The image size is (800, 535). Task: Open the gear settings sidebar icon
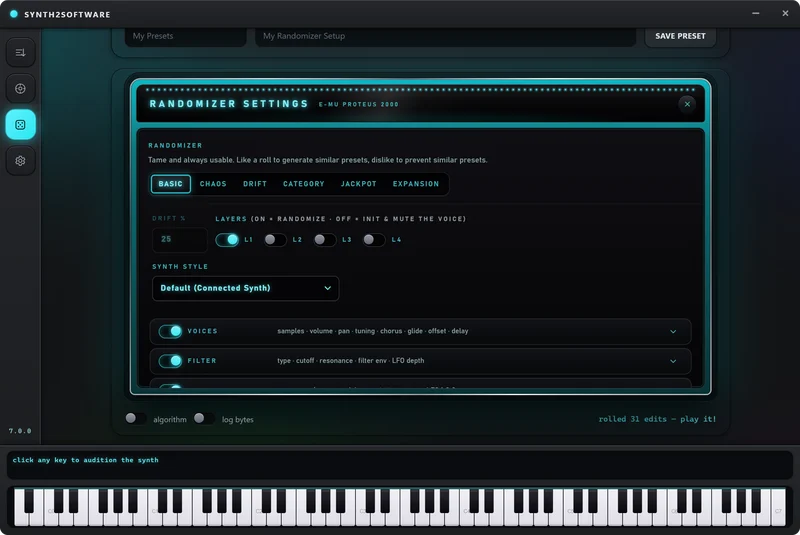point(20,161)
